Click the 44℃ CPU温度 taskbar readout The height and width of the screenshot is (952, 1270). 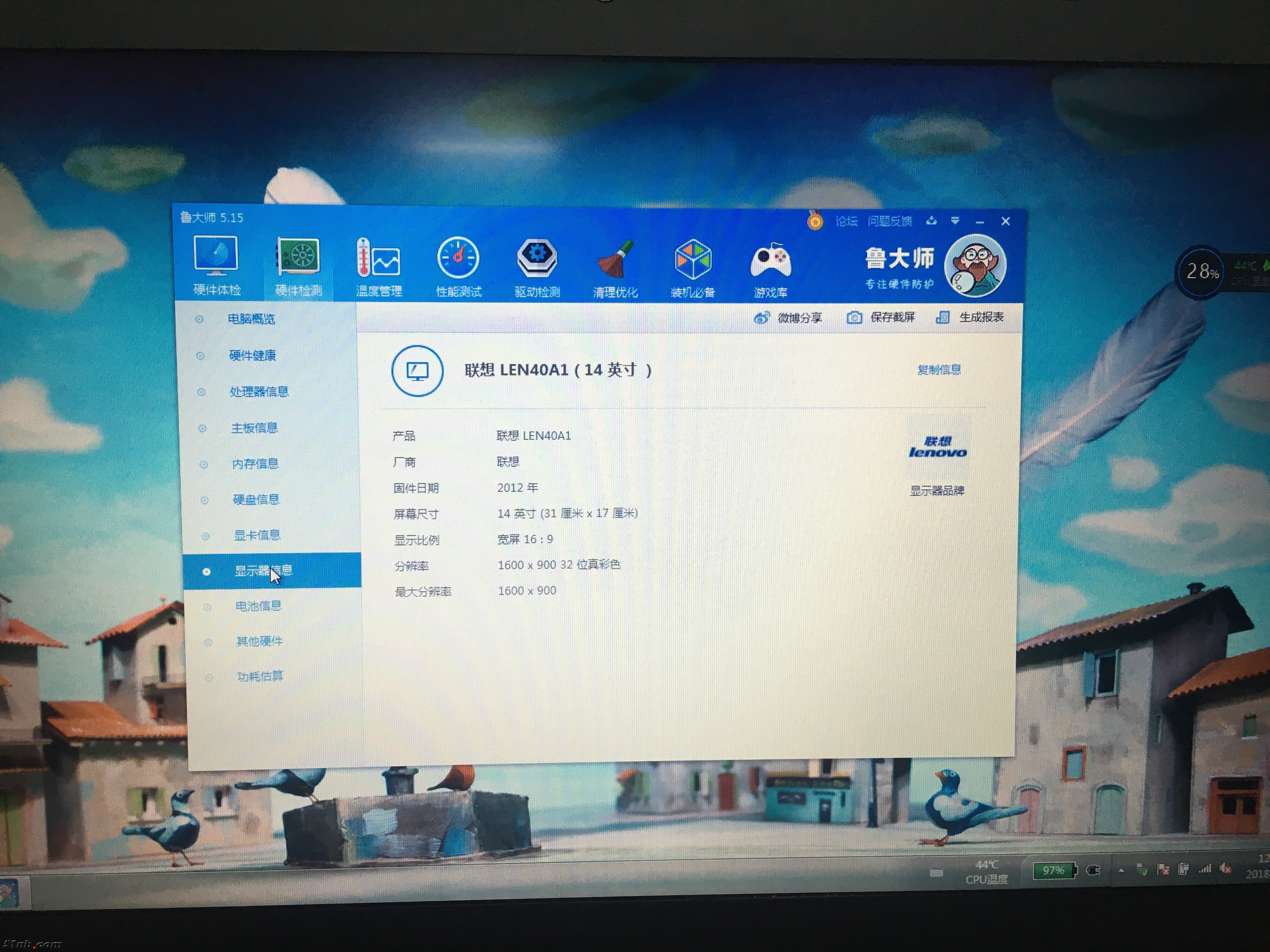987,872
